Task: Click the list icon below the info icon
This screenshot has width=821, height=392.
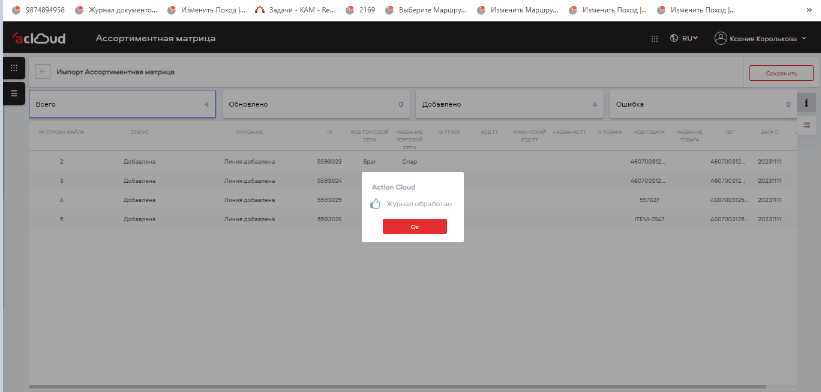Action: pyautogui.click(x=806, y=125)
